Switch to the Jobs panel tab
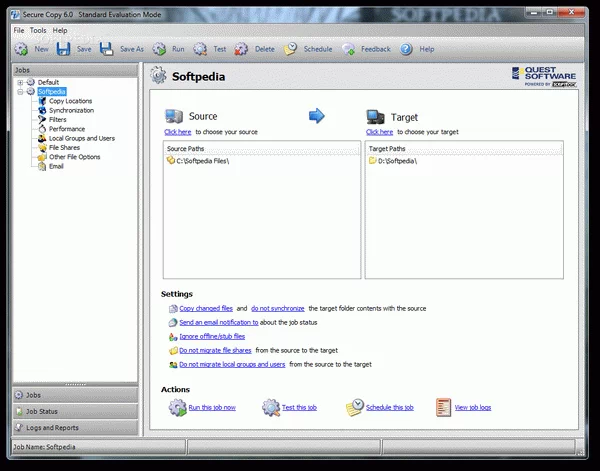 click(75, 395)
